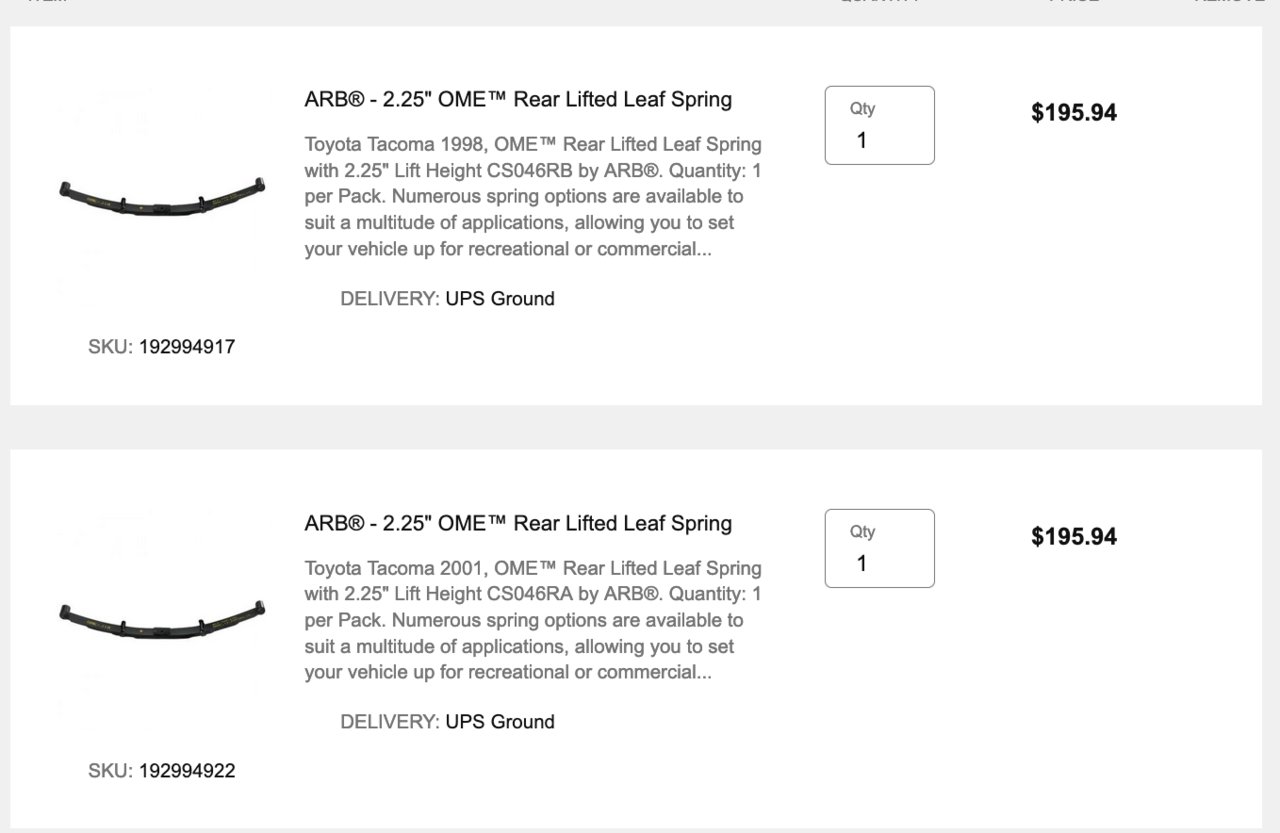Click the SKU label beside 192994922

[x=110, y=771]
